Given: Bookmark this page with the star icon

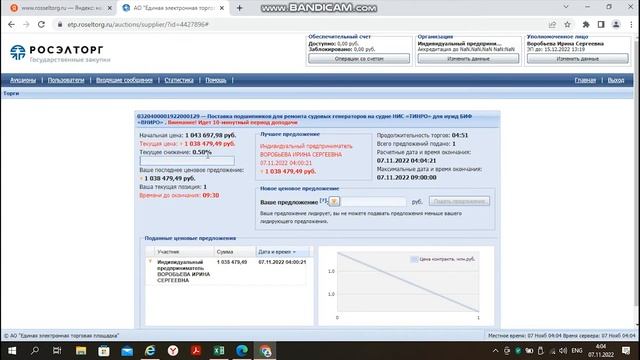Looking at the screenshot, I should pyautogui.click(x=567, y=24).
